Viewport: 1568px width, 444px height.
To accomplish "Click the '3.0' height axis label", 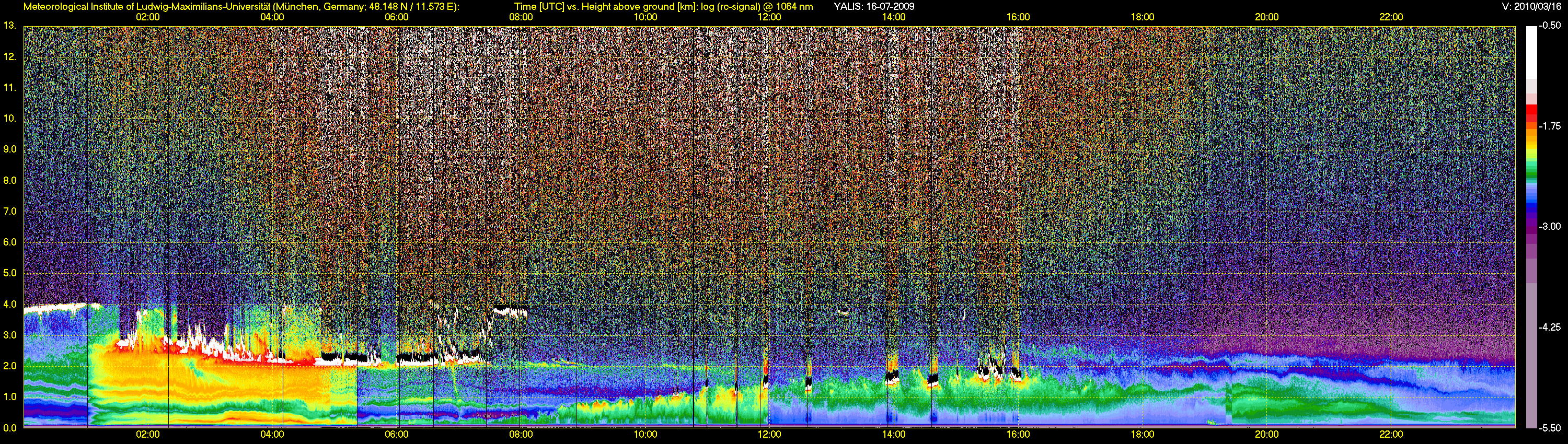I will [10, 334].
